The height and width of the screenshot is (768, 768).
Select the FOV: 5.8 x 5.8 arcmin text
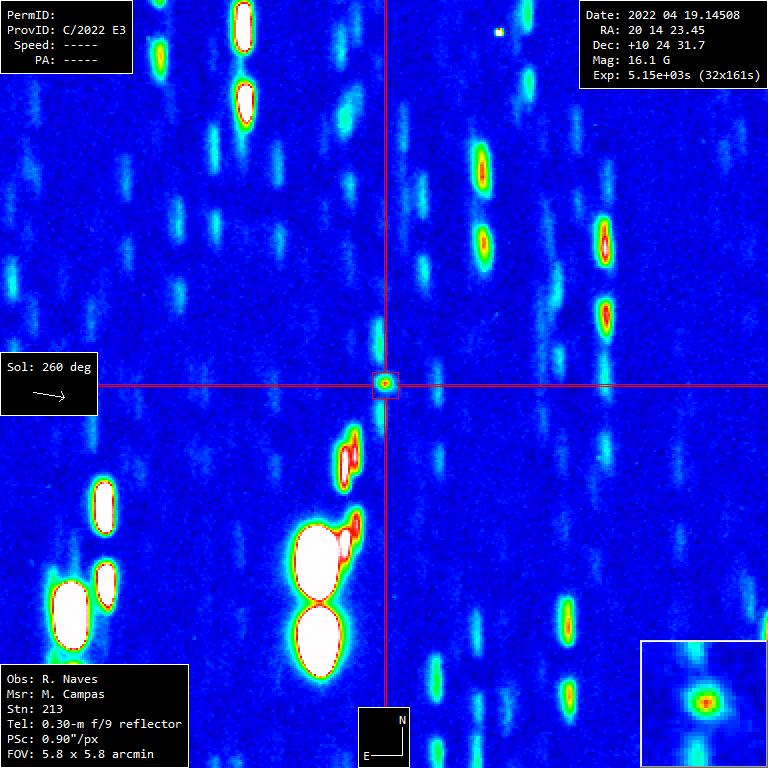[80, 754]
